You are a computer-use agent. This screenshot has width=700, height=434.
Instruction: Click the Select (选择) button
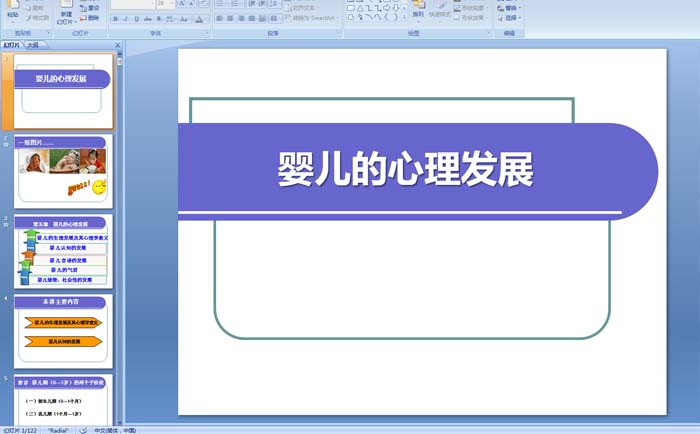509,17
